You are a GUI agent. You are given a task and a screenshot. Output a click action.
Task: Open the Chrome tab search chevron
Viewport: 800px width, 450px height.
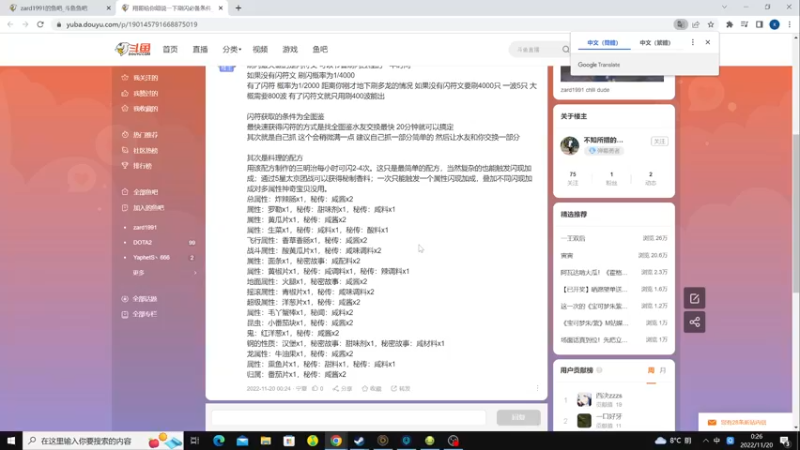pos(724,7)
